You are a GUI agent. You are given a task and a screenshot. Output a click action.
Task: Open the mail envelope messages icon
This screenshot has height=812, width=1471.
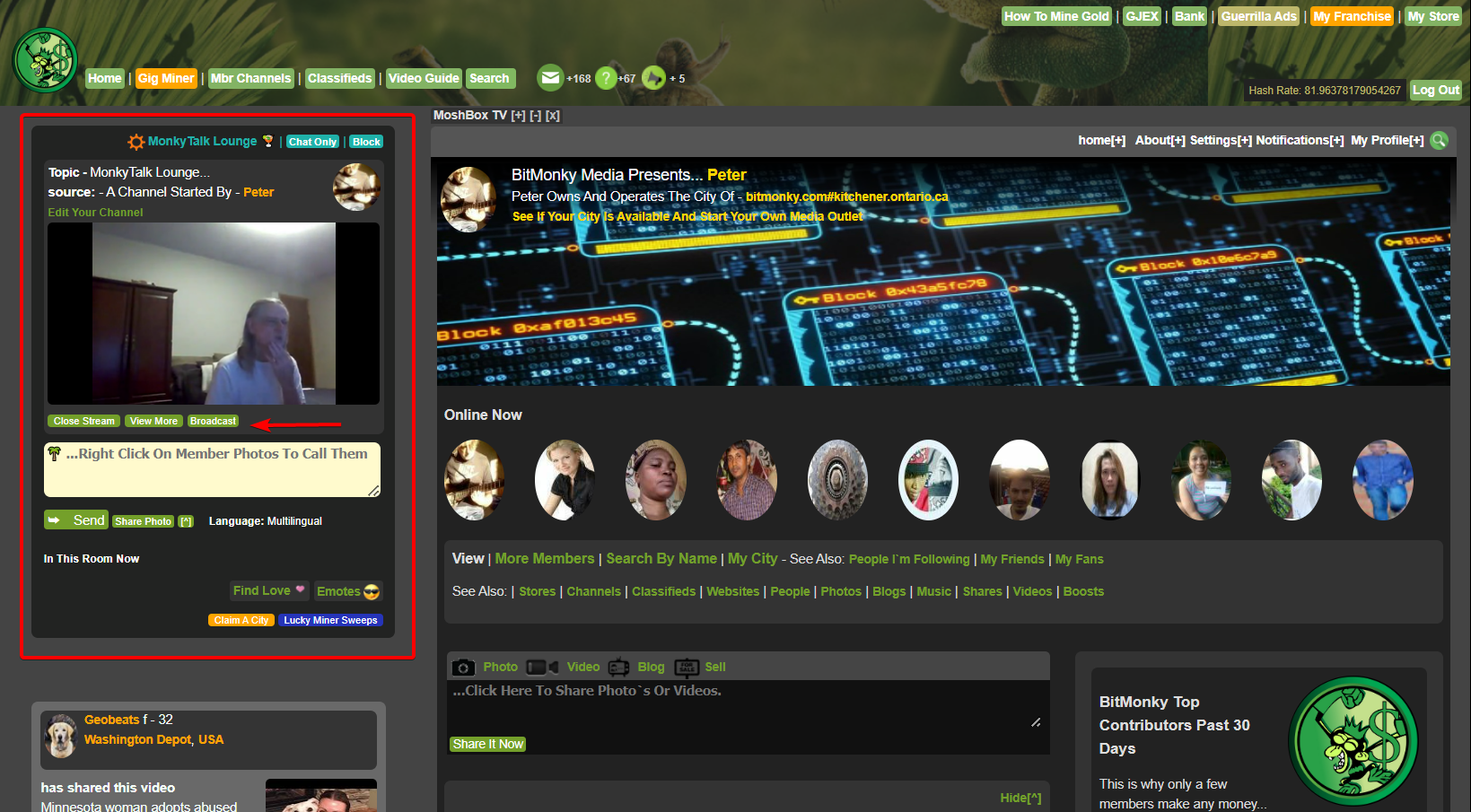point(549,78)
